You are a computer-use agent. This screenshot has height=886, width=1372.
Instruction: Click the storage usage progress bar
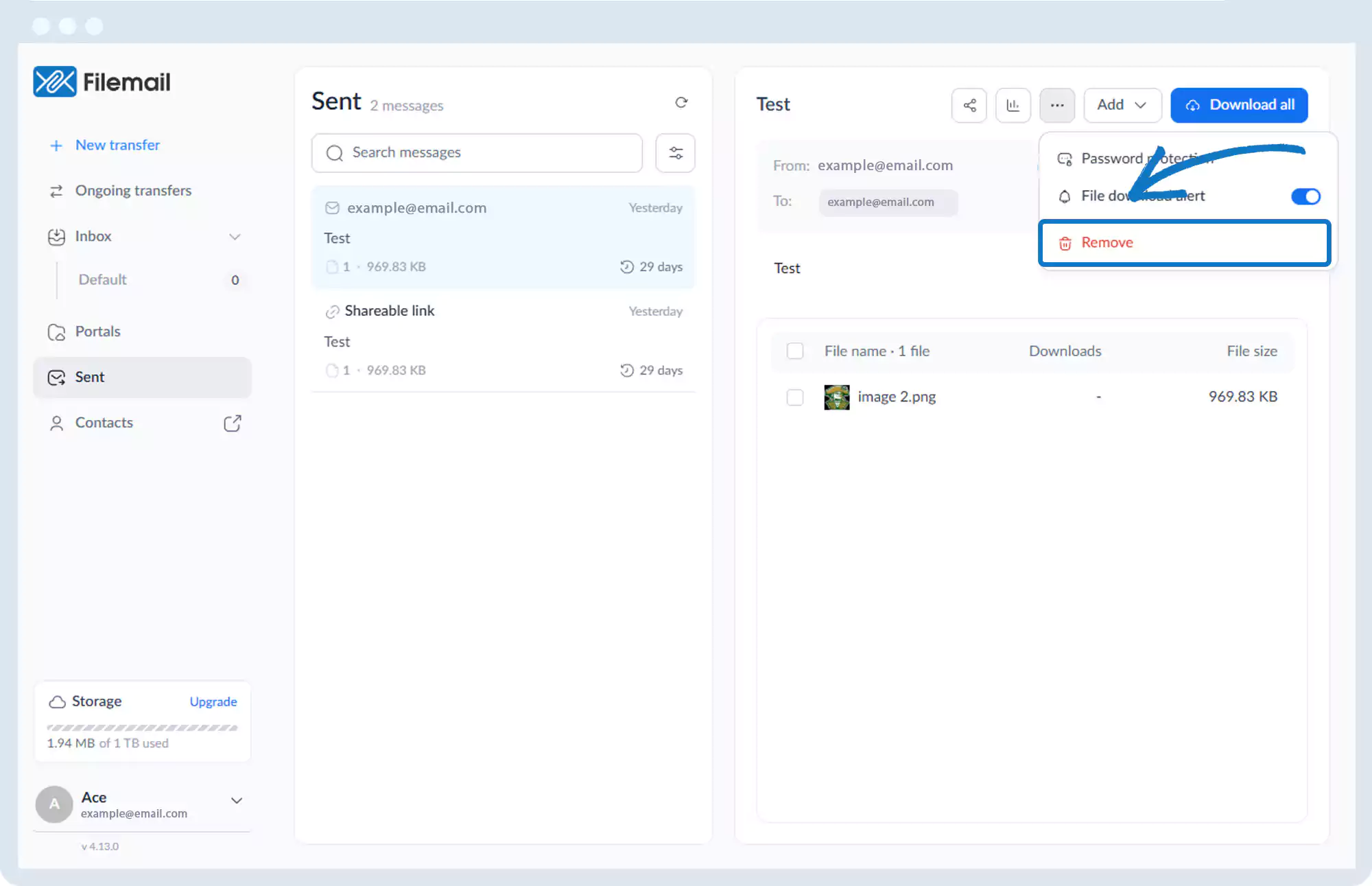(x=142, y=727)
